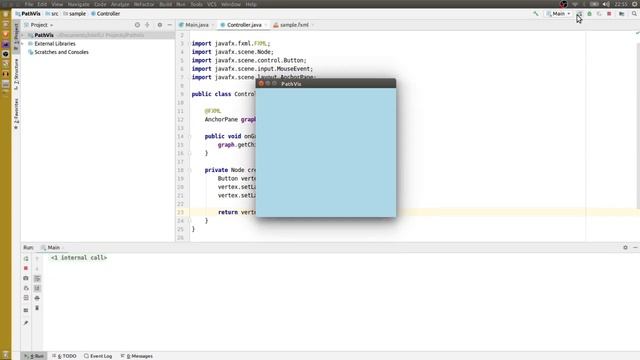The width and height of the screenshot is (640, 360).
Task: Toggle the Project tool window side tab
Action: pos(16,37)
